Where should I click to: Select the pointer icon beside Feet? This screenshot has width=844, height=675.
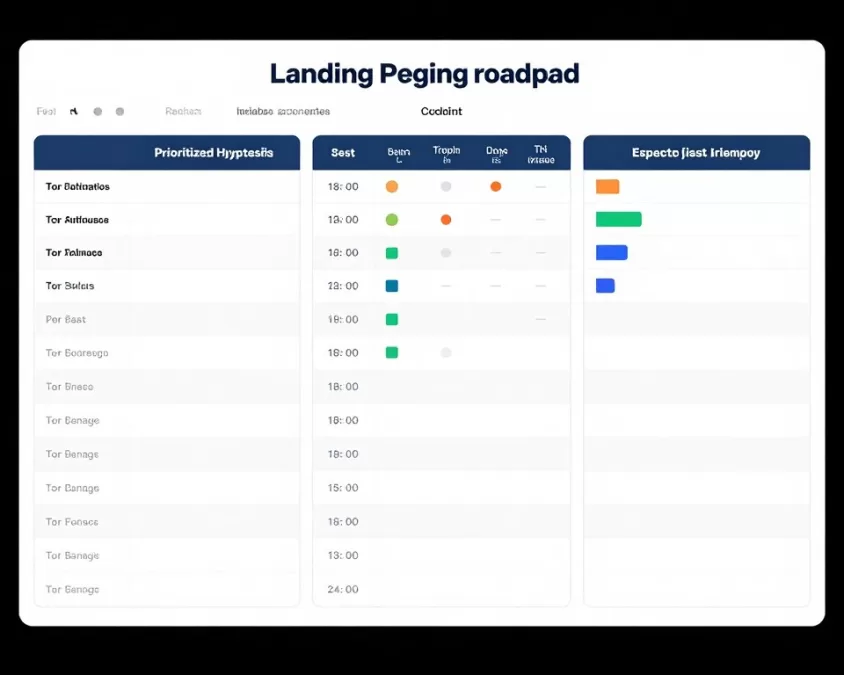coord(73,110)
